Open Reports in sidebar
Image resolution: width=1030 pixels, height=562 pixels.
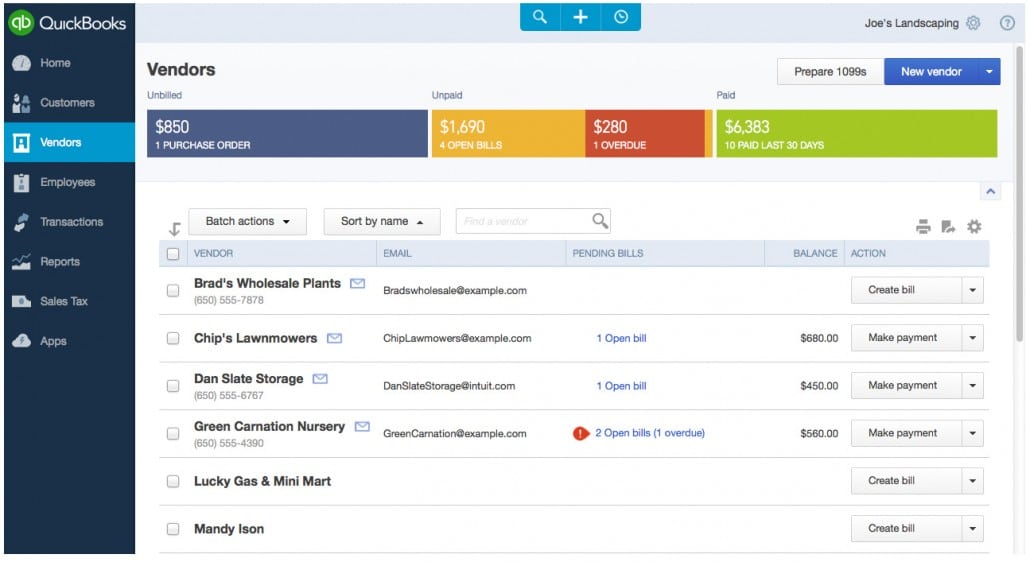69,262
